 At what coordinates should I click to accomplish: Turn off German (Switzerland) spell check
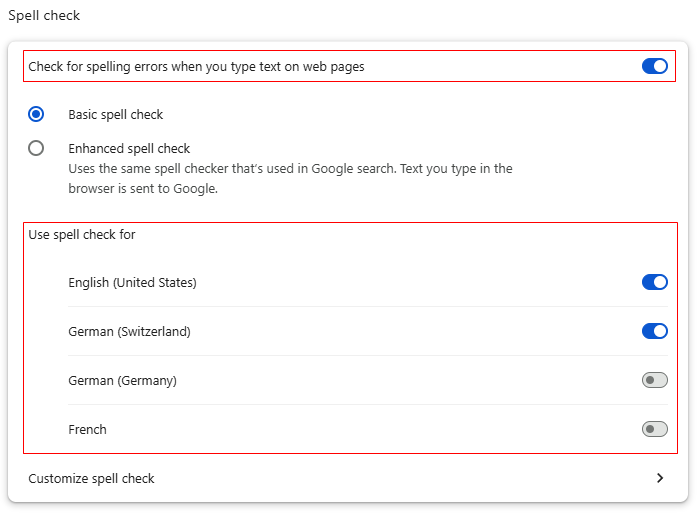click(x=654, y=331)
